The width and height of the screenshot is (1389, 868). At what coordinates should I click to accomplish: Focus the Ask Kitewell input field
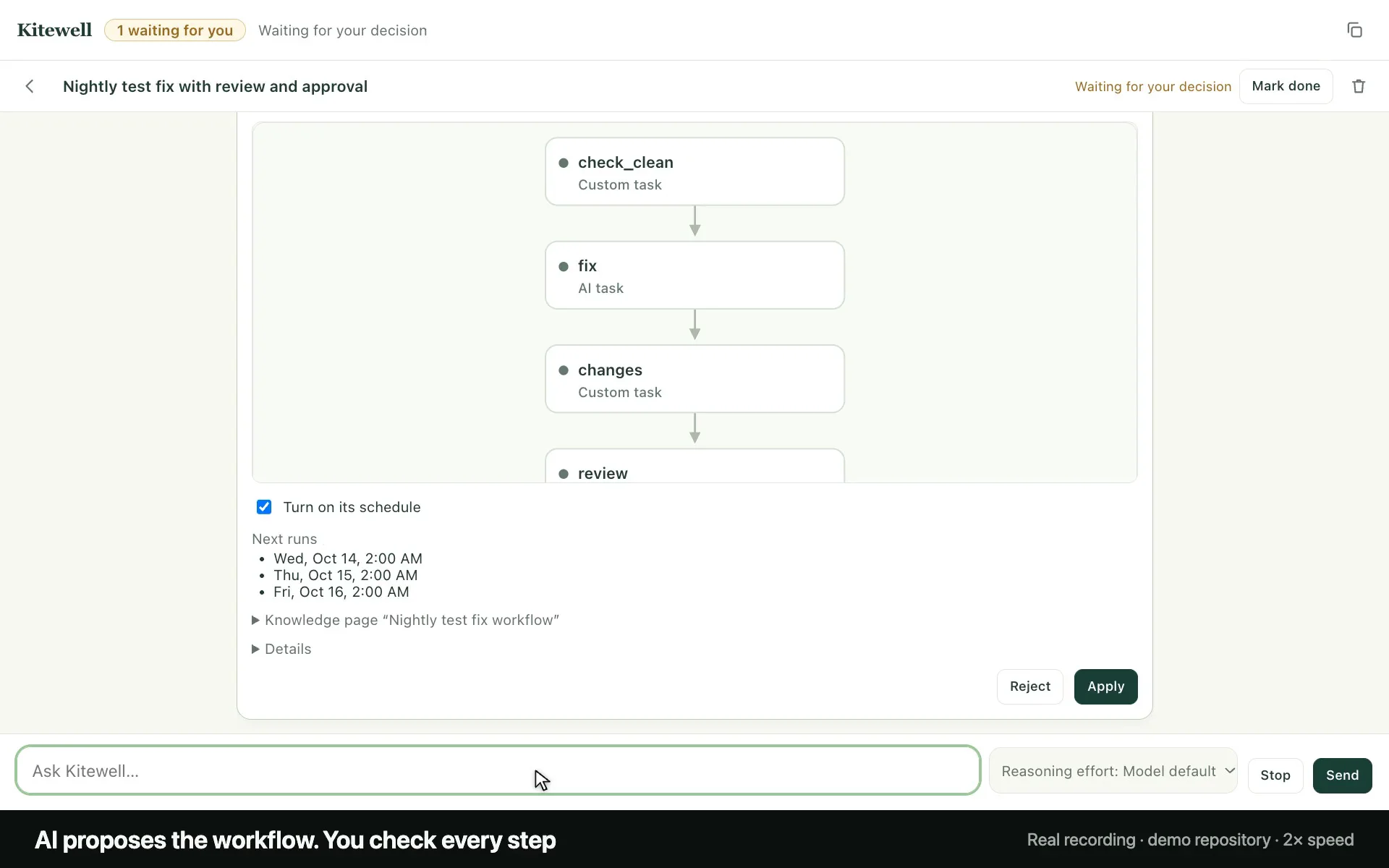pos(498,770)
